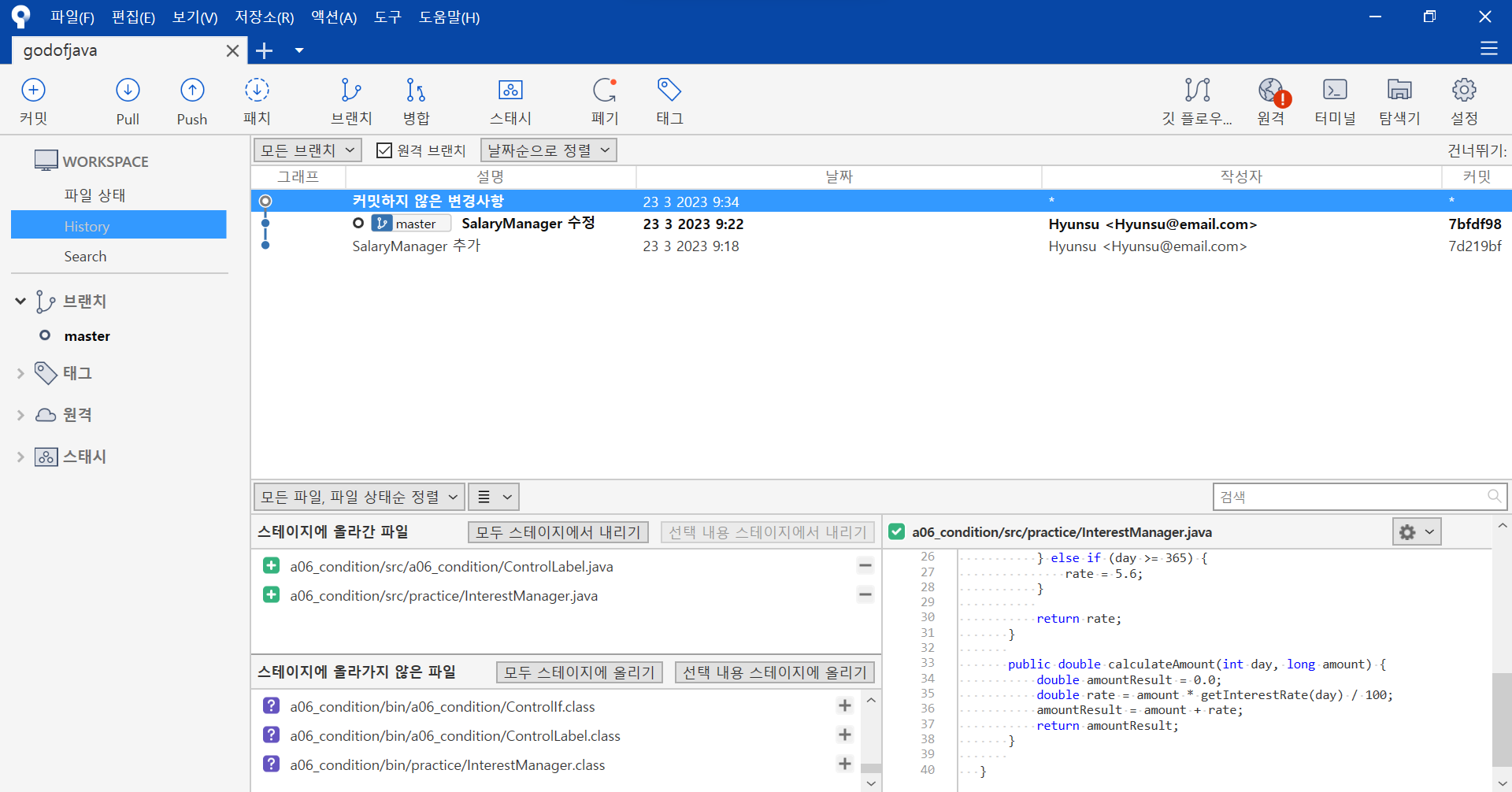Click the Sourcetree logo icon
The height and width of the screenshot is (792, 1512).
[x=21, y=17]
